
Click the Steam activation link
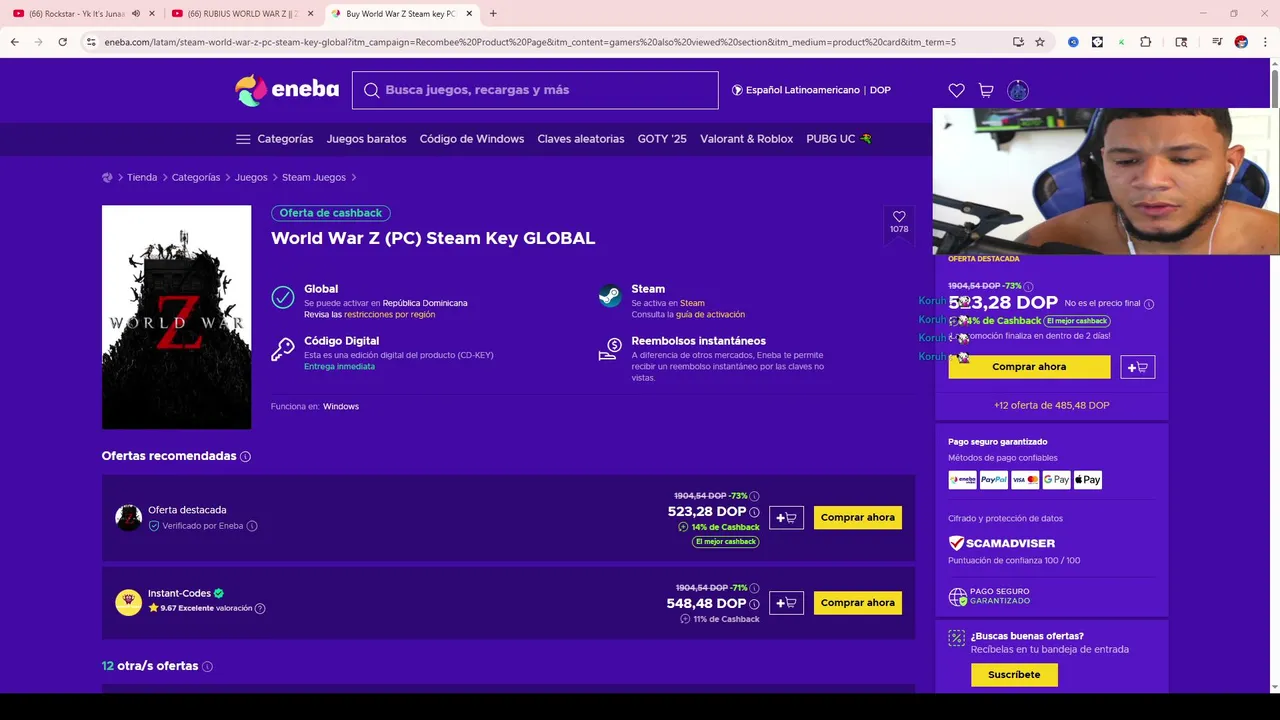point(692,303)
